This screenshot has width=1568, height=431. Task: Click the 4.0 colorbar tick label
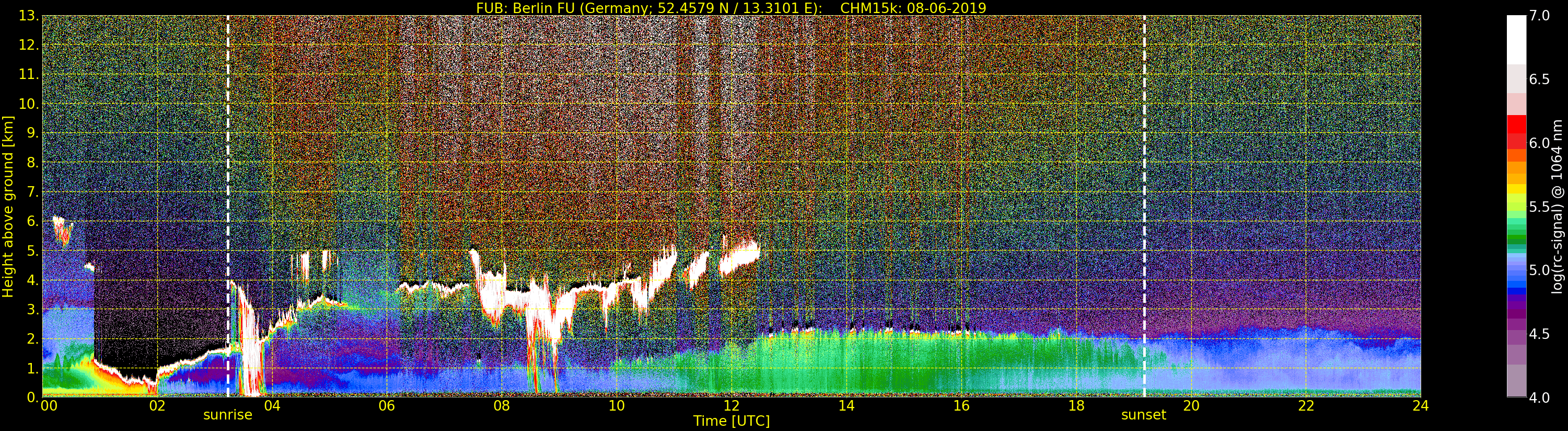click(1539, 398)
